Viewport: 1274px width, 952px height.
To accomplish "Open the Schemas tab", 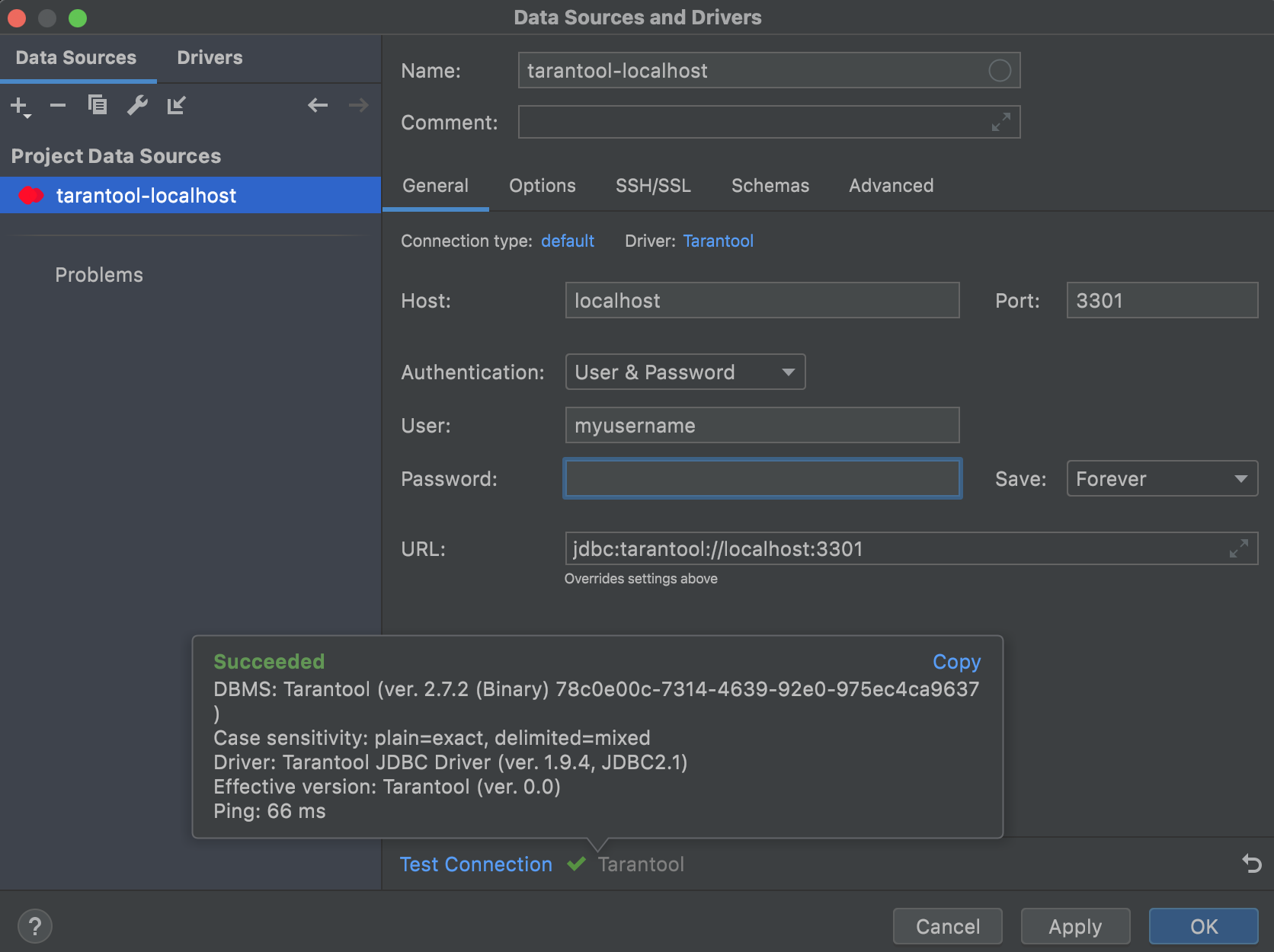I will coord(770,186).
